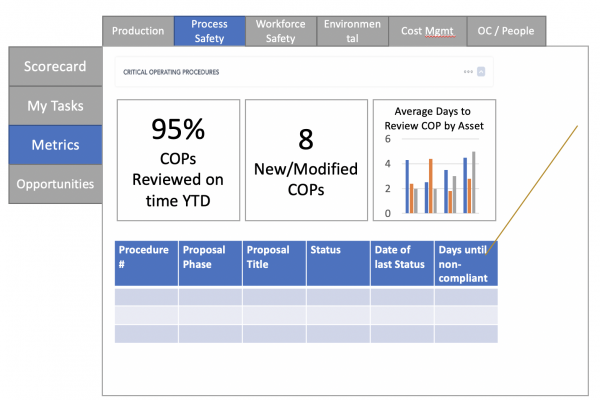Click the chart title Average Days to Review COP by Asset
Image resolution: width=600 pixels, height=400 pixels.
click(434, 118)
